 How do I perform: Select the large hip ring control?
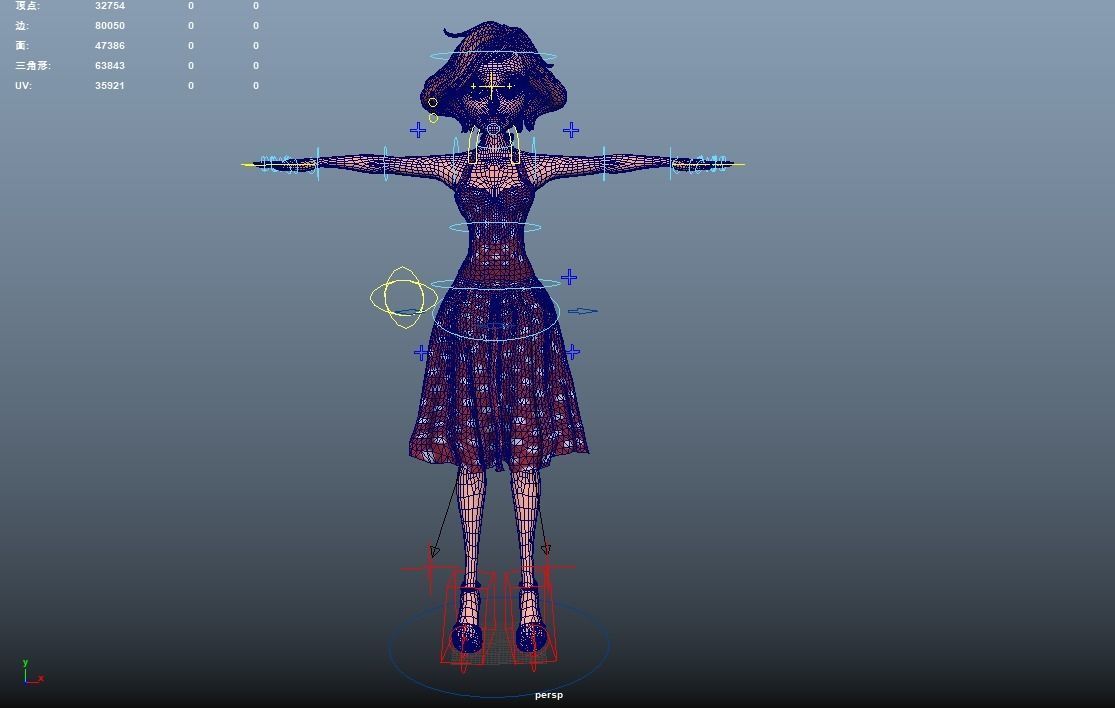point(496,311)
